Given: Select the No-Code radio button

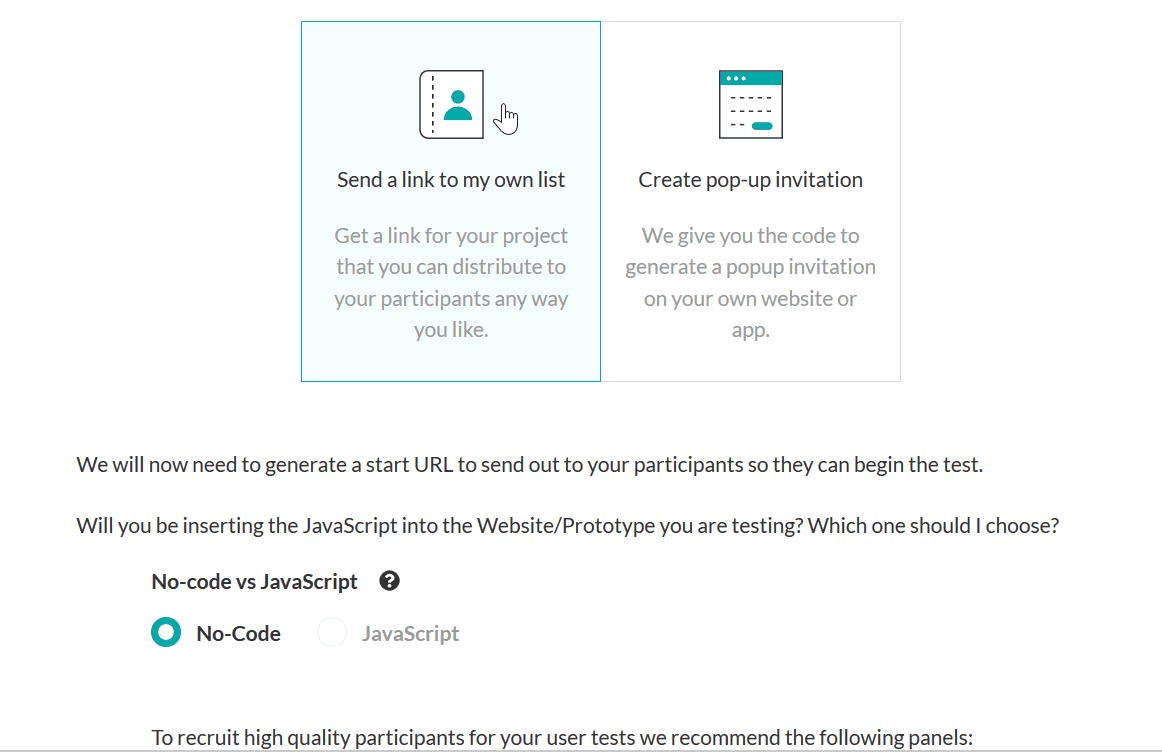Looking at the screenshot, I should coord(166,632).
